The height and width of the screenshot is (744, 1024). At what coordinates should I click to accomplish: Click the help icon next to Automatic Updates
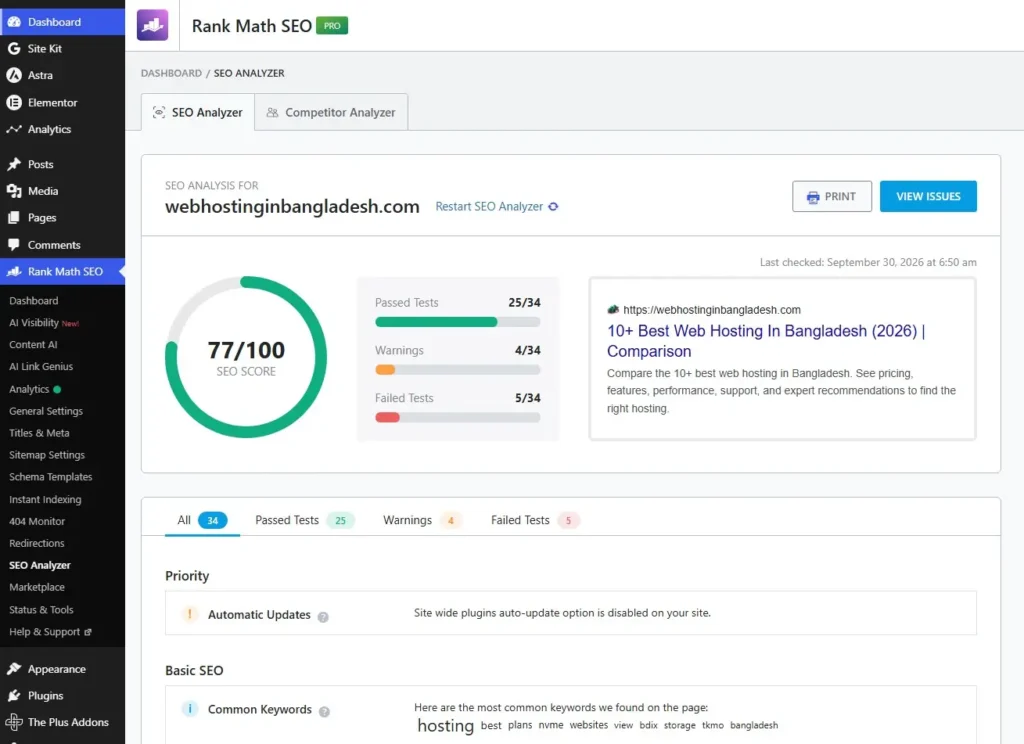point(323,617)
